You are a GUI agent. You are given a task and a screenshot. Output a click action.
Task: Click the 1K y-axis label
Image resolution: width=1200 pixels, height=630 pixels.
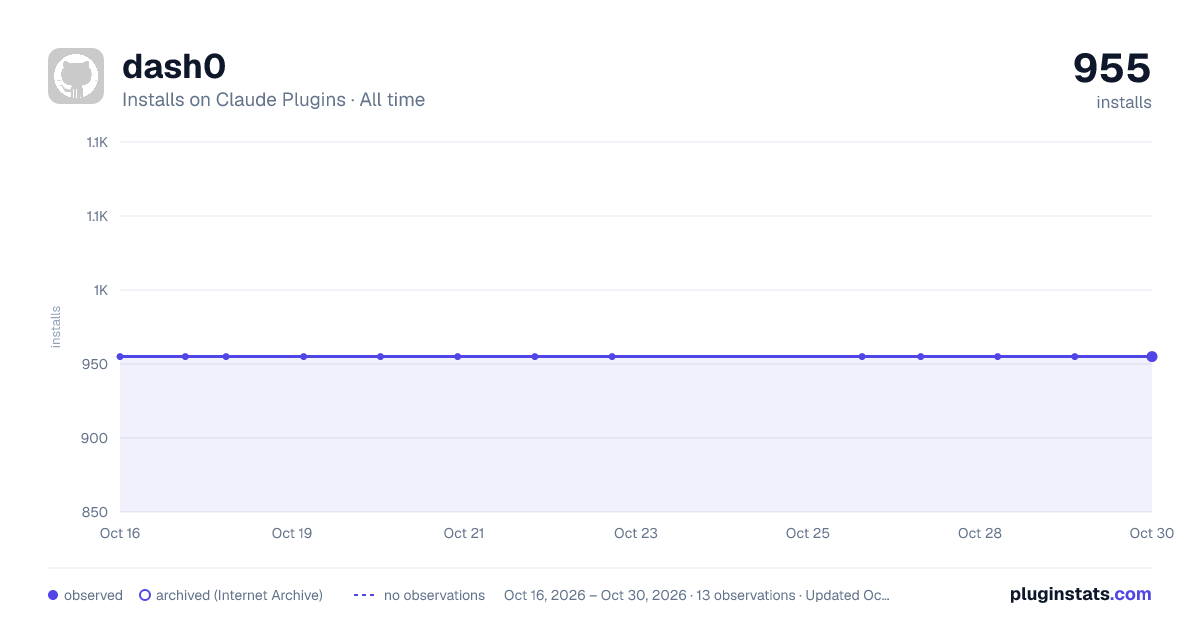click(100, 290)
